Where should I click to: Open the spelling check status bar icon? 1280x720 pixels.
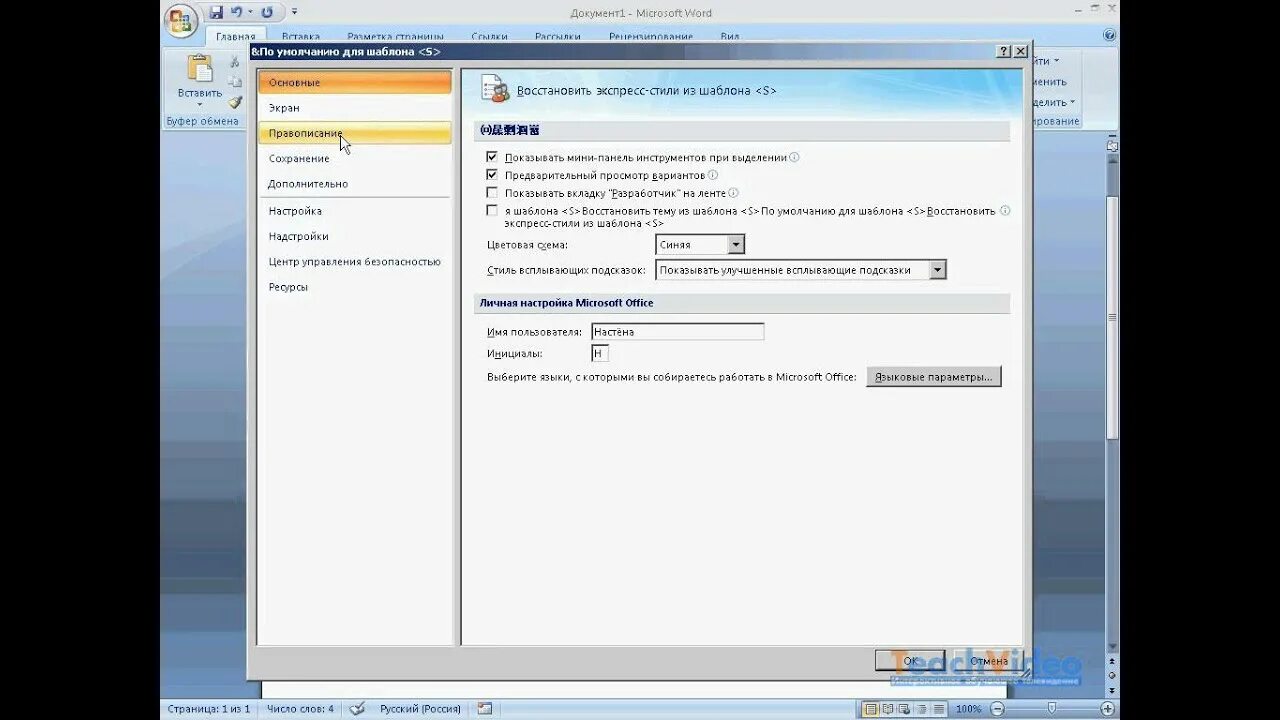click(x=358, y=708)
